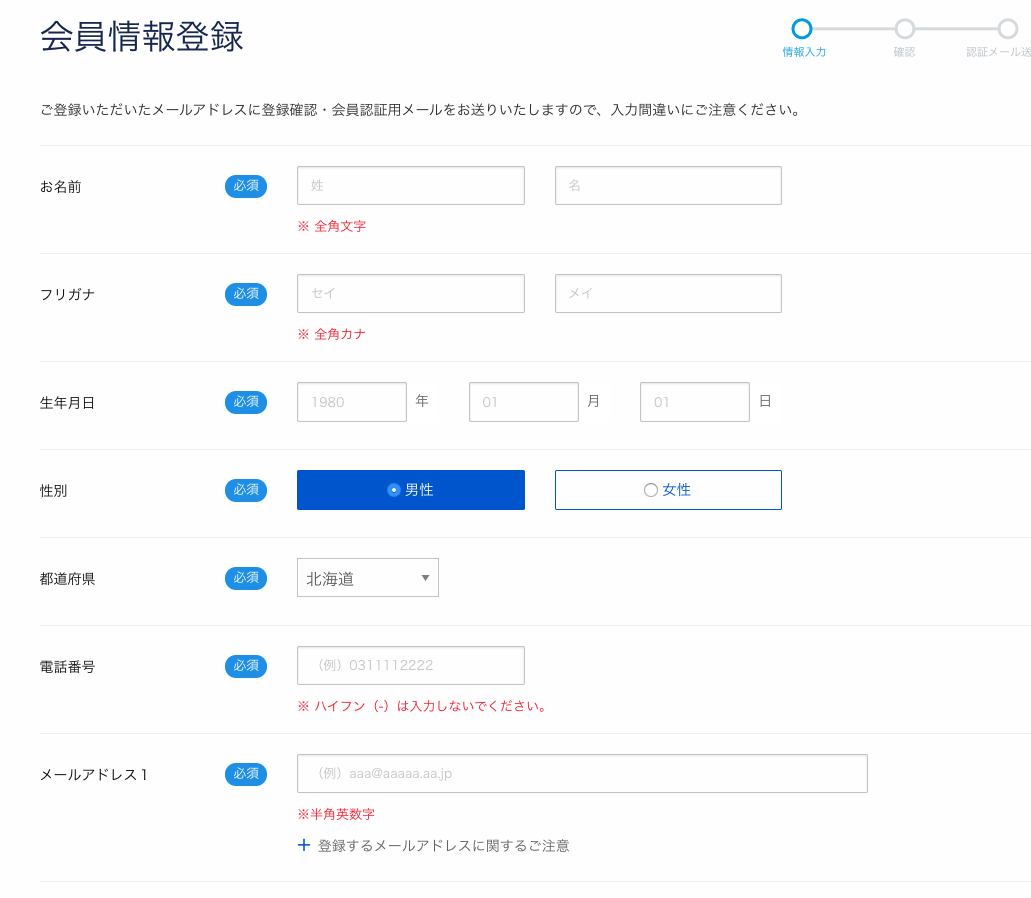Click the 名 (first name) input field

tap(668, 185)
